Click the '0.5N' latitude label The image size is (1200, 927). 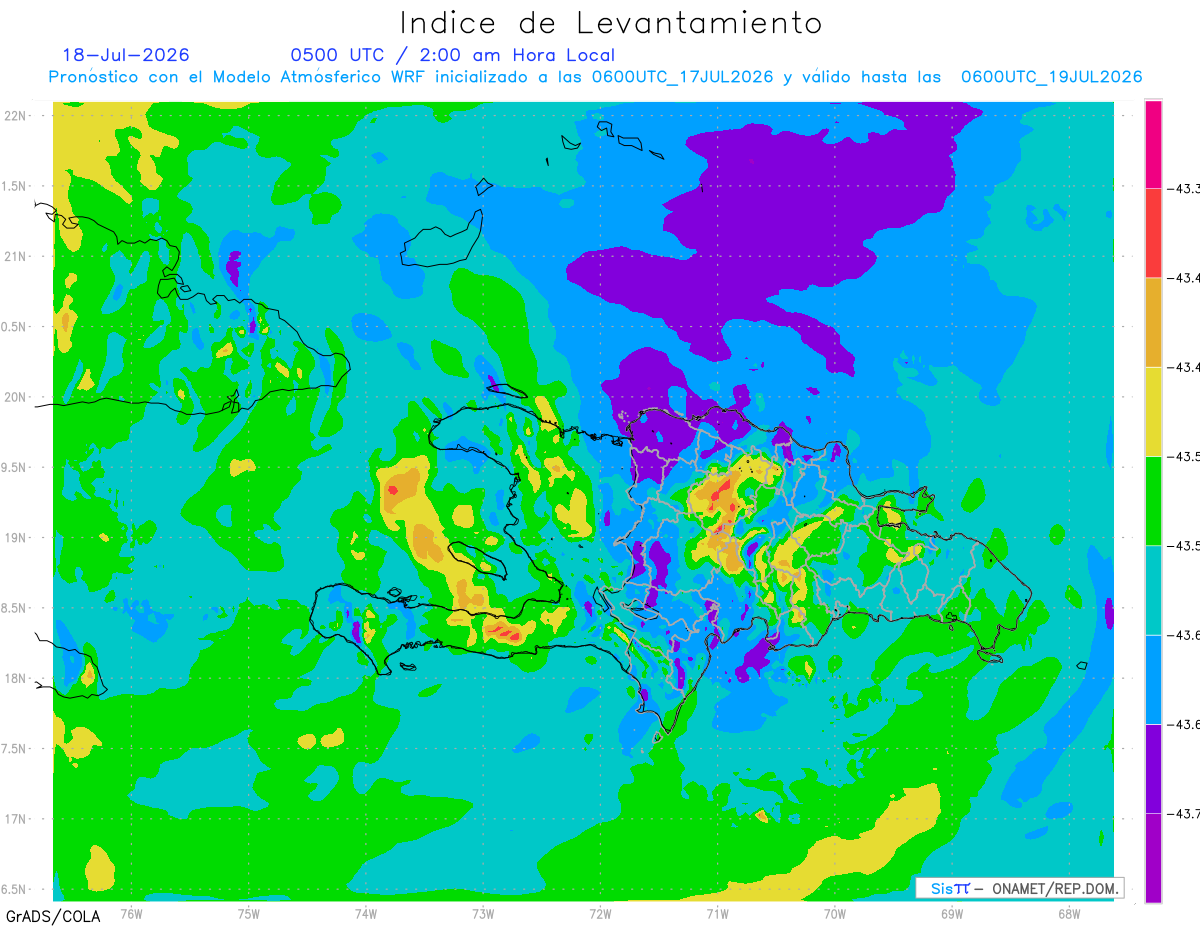pyautogui.click(x=15, y=327)
